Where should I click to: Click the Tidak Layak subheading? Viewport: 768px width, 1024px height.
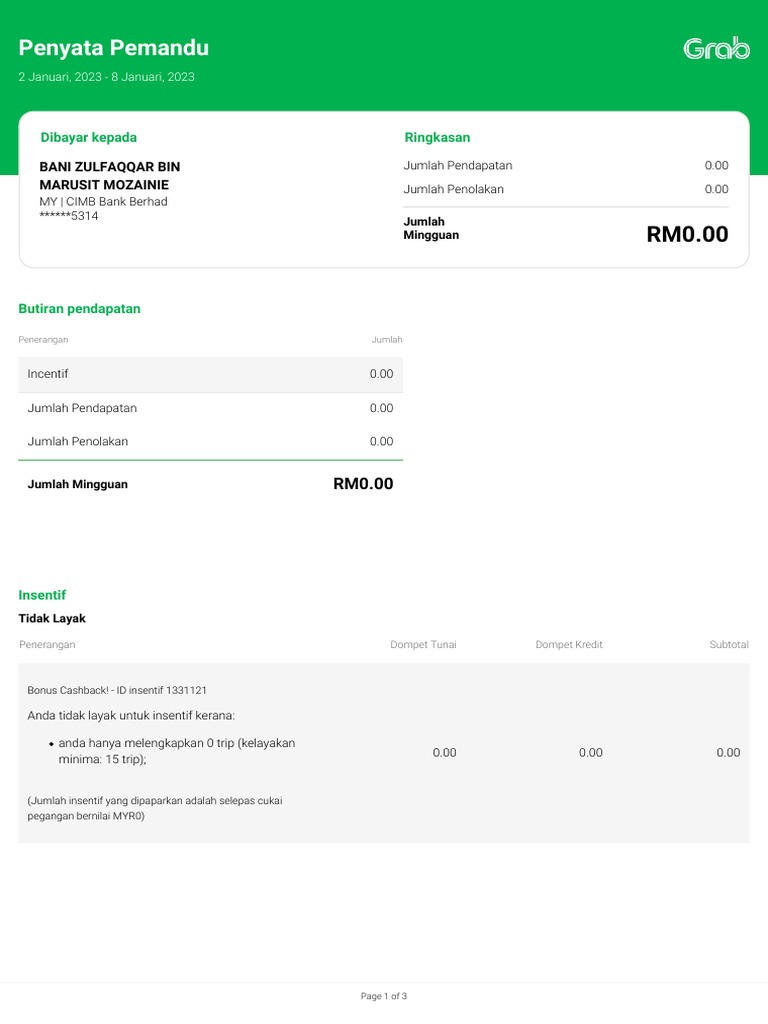click(x=52, y=619)
